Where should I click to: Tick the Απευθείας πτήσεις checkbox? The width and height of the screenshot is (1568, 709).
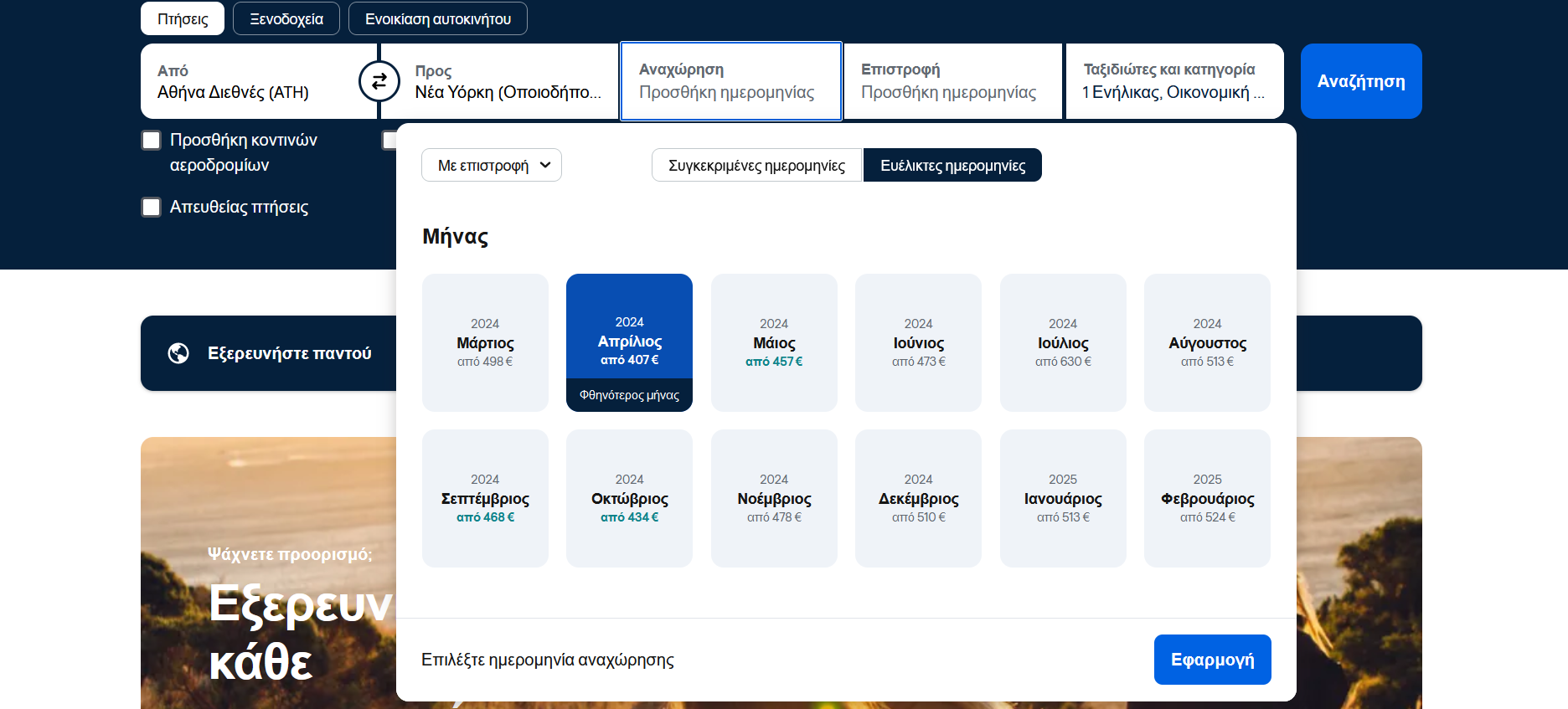pos(151,207)
